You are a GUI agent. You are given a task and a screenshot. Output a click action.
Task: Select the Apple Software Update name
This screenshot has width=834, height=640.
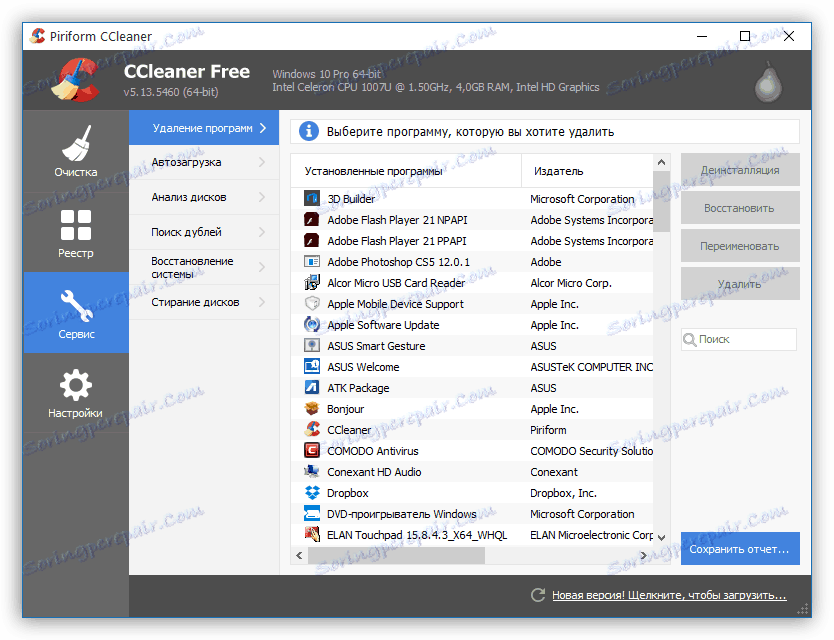coord(383,325)
